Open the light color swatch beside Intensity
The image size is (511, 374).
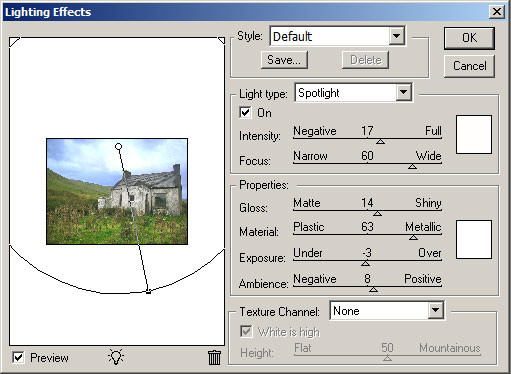coord(474,134)
